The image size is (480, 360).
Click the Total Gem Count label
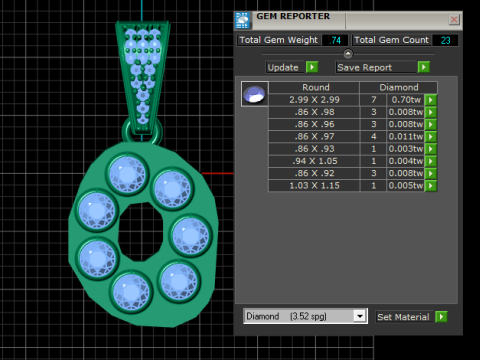[392, 40]
